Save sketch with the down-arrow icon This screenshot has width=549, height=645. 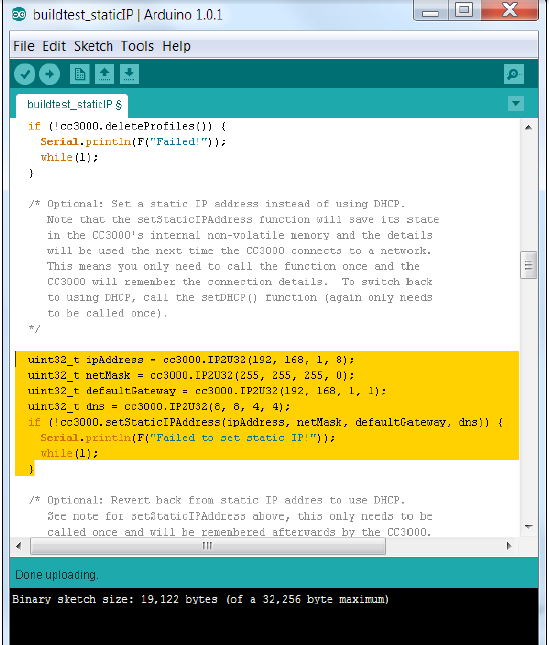click(x=129, y=74)
